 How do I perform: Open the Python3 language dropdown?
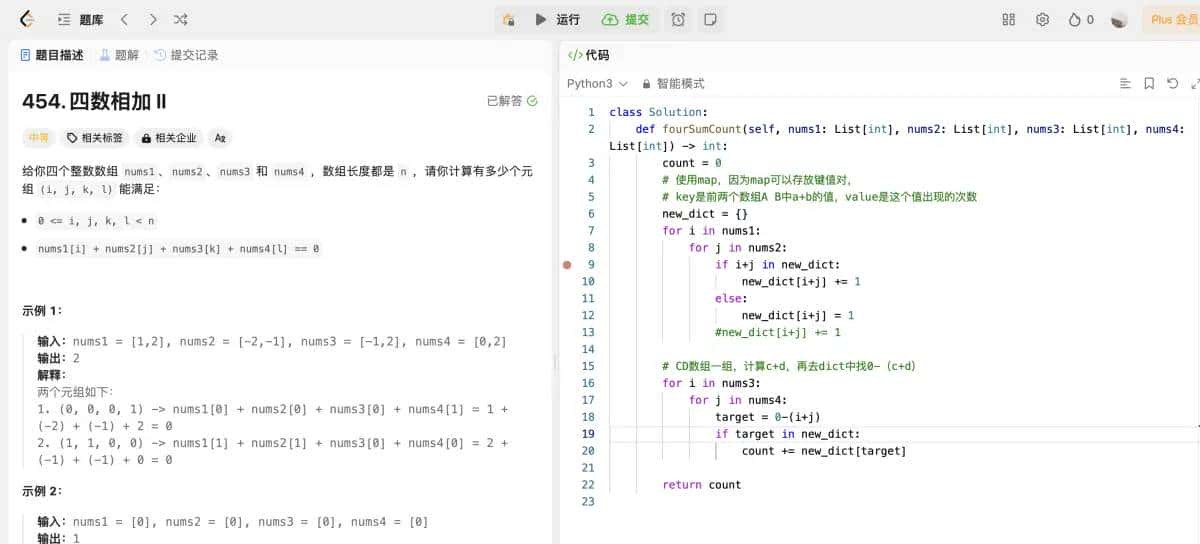pyautogui.click(x=597, y=84)
